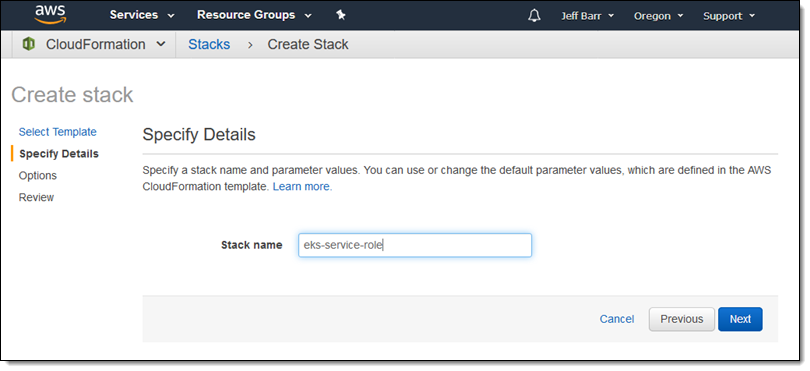Image resolution: width=810 pixels, height=371 pixels.
Task: Click the AWS logo home icon
Action: 50,15
